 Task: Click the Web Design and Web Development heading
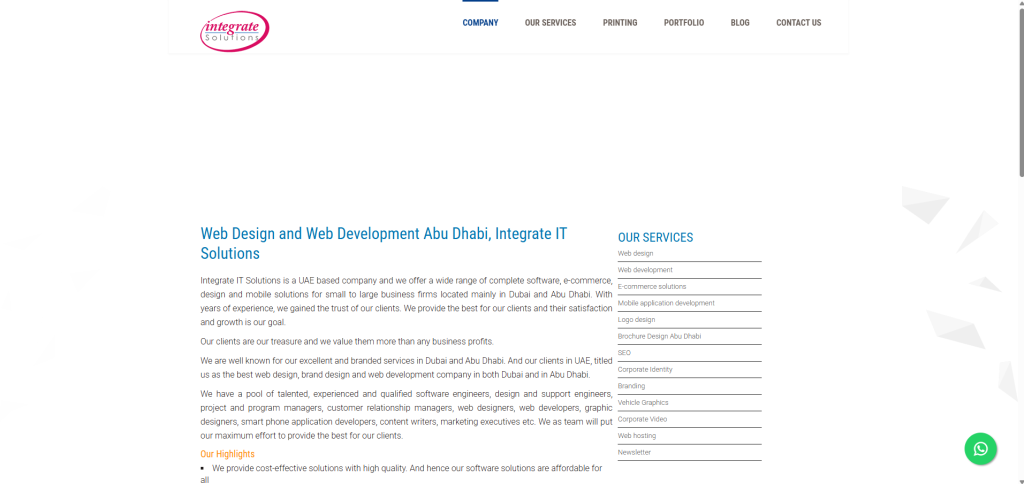[383, 243]
